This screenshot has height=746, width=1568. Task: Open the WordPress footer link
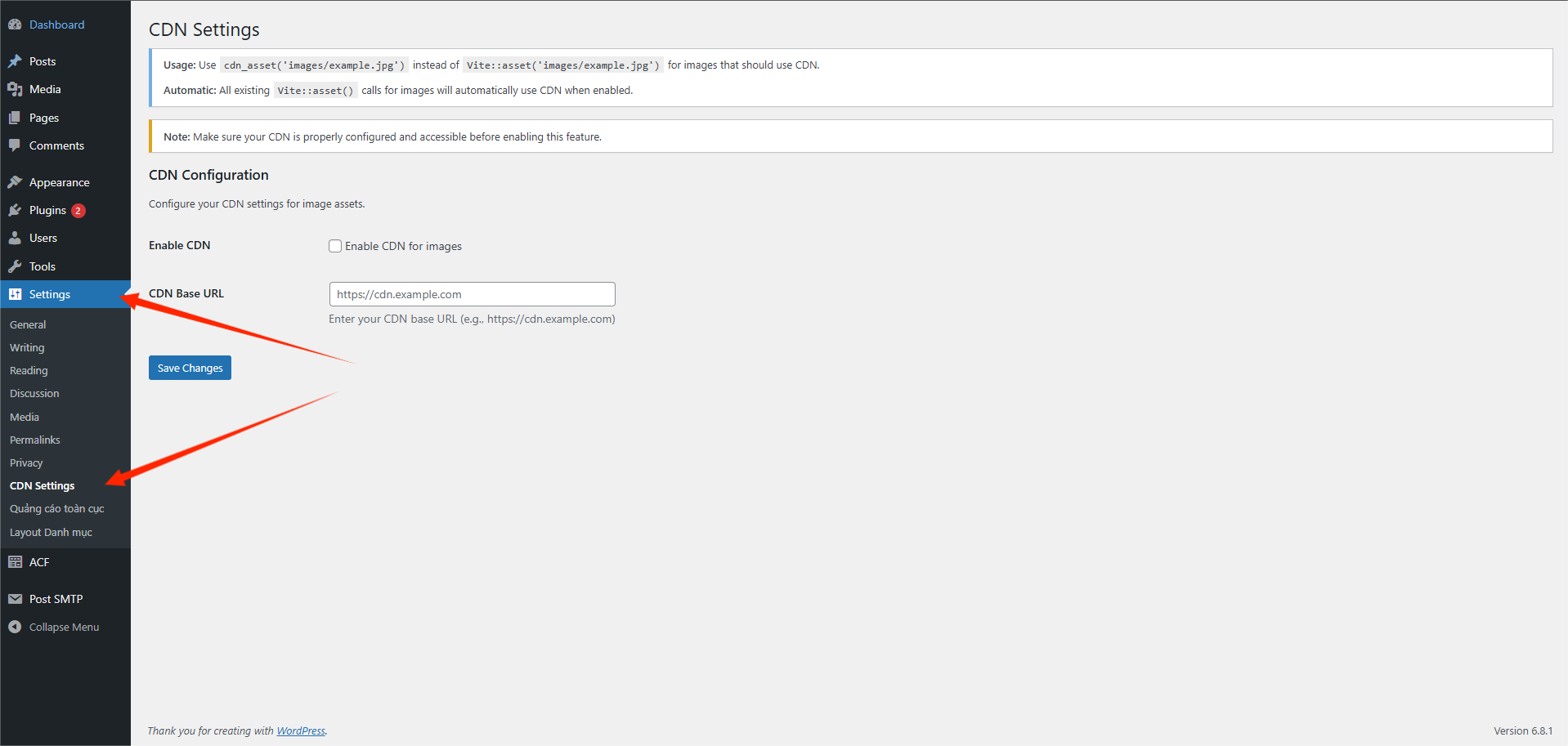(x=301, y=730)
